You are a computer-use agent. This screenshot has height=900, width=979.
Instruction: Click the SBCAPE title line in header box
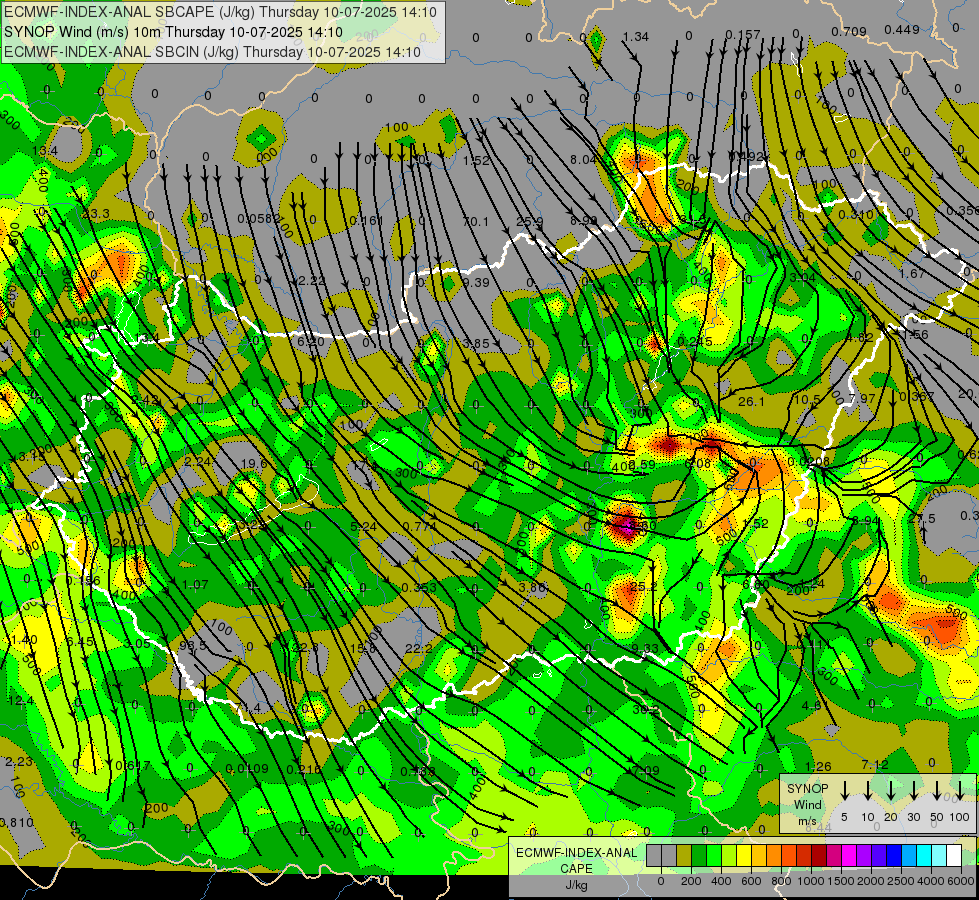220,12
